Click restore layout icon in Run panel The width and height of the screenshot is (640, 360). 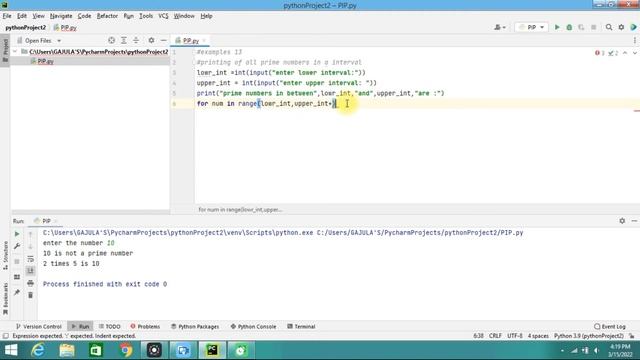17,277
